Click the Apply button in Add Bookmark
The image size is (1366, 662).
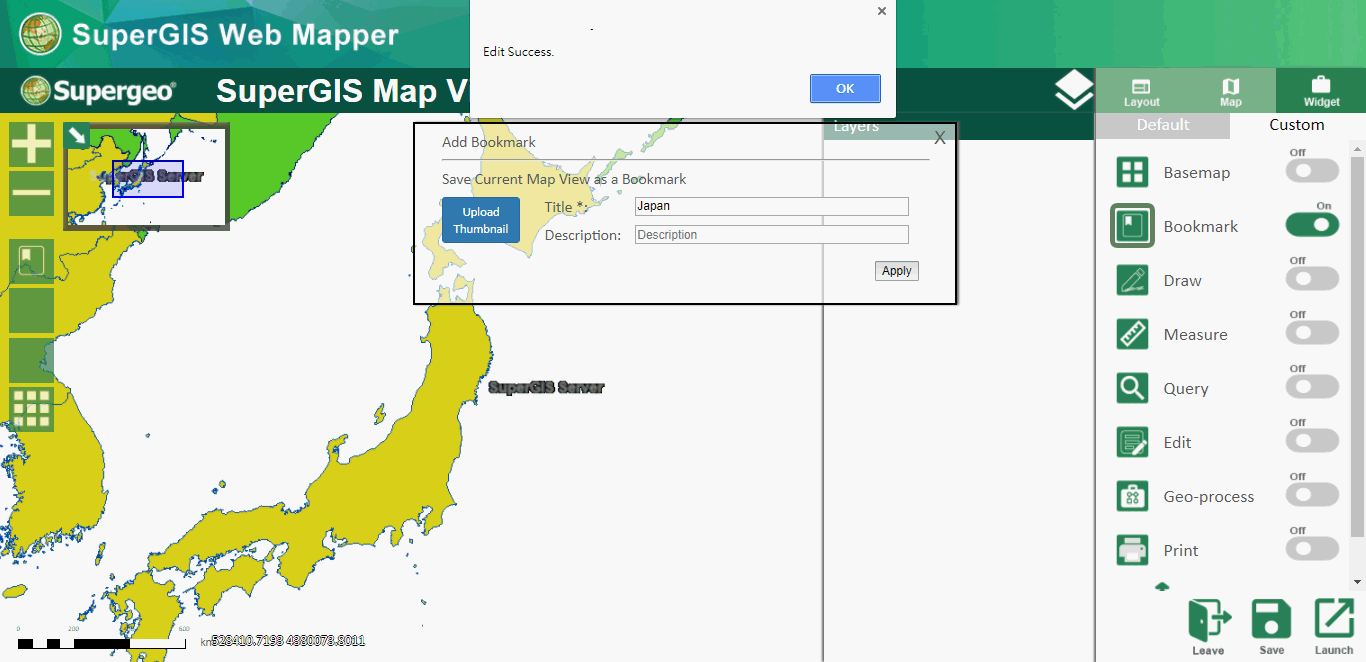click(x=897, y=271)
